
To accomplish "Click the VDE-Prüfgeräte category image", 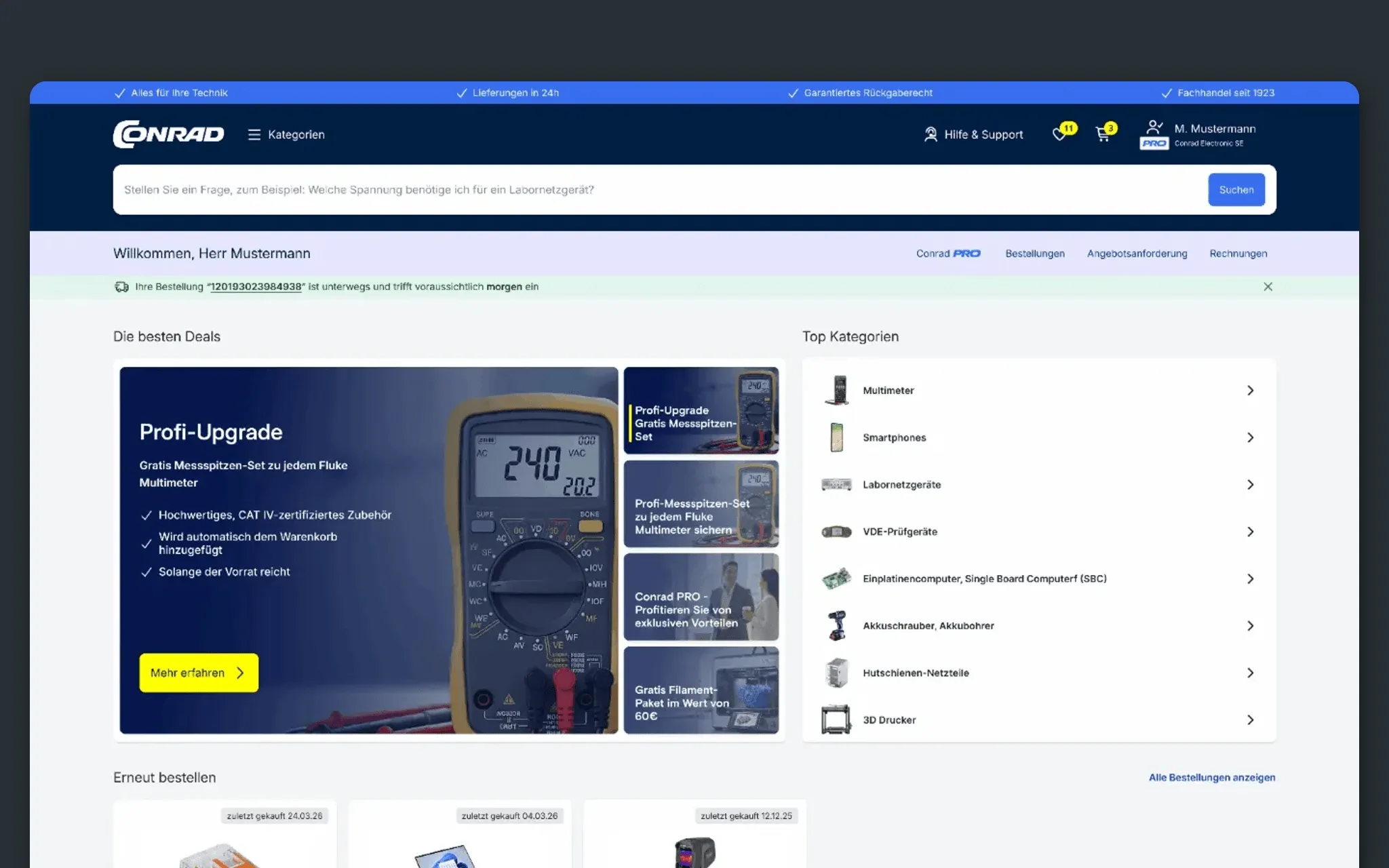I will (x=837, y=532).
